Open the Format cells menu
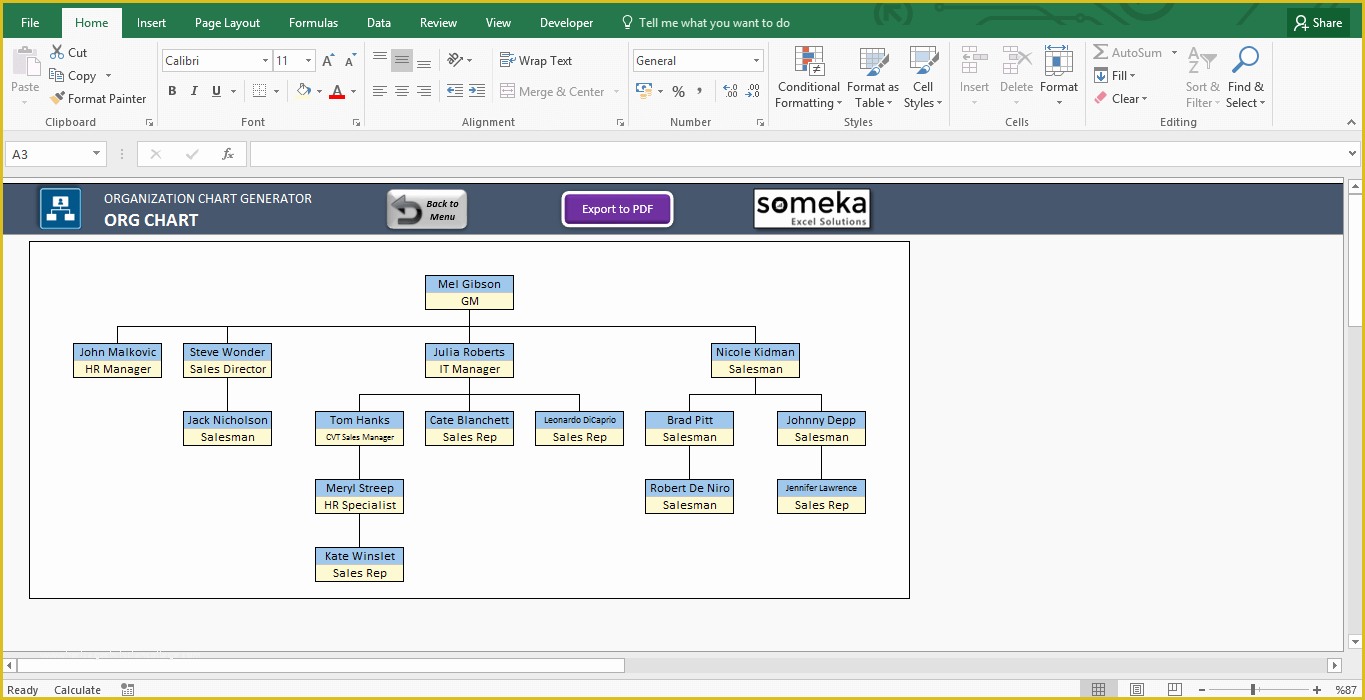The image size is (1365, 700). (x=1059, y=78)
